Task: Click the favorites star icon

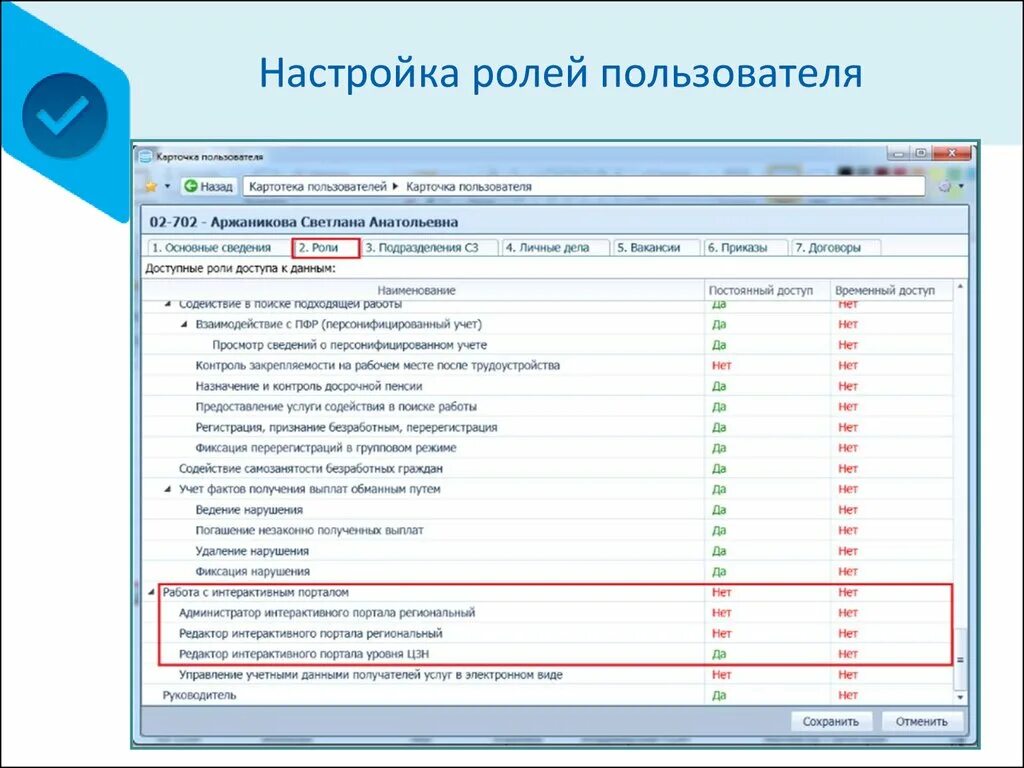Action: [152, 186]
